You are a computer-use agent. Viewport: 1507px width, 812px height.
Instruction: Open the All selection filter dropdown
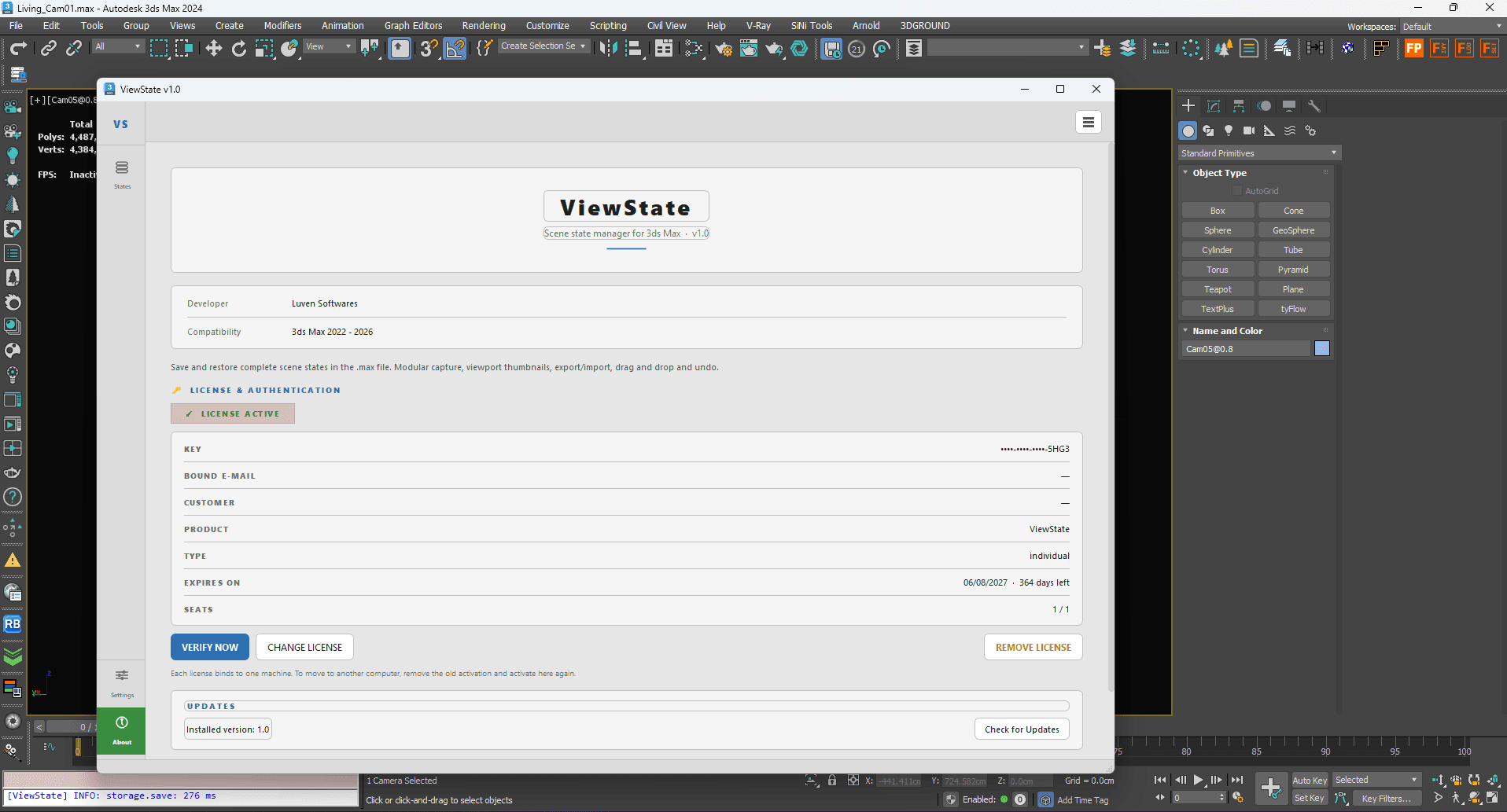tap(118, 46)
